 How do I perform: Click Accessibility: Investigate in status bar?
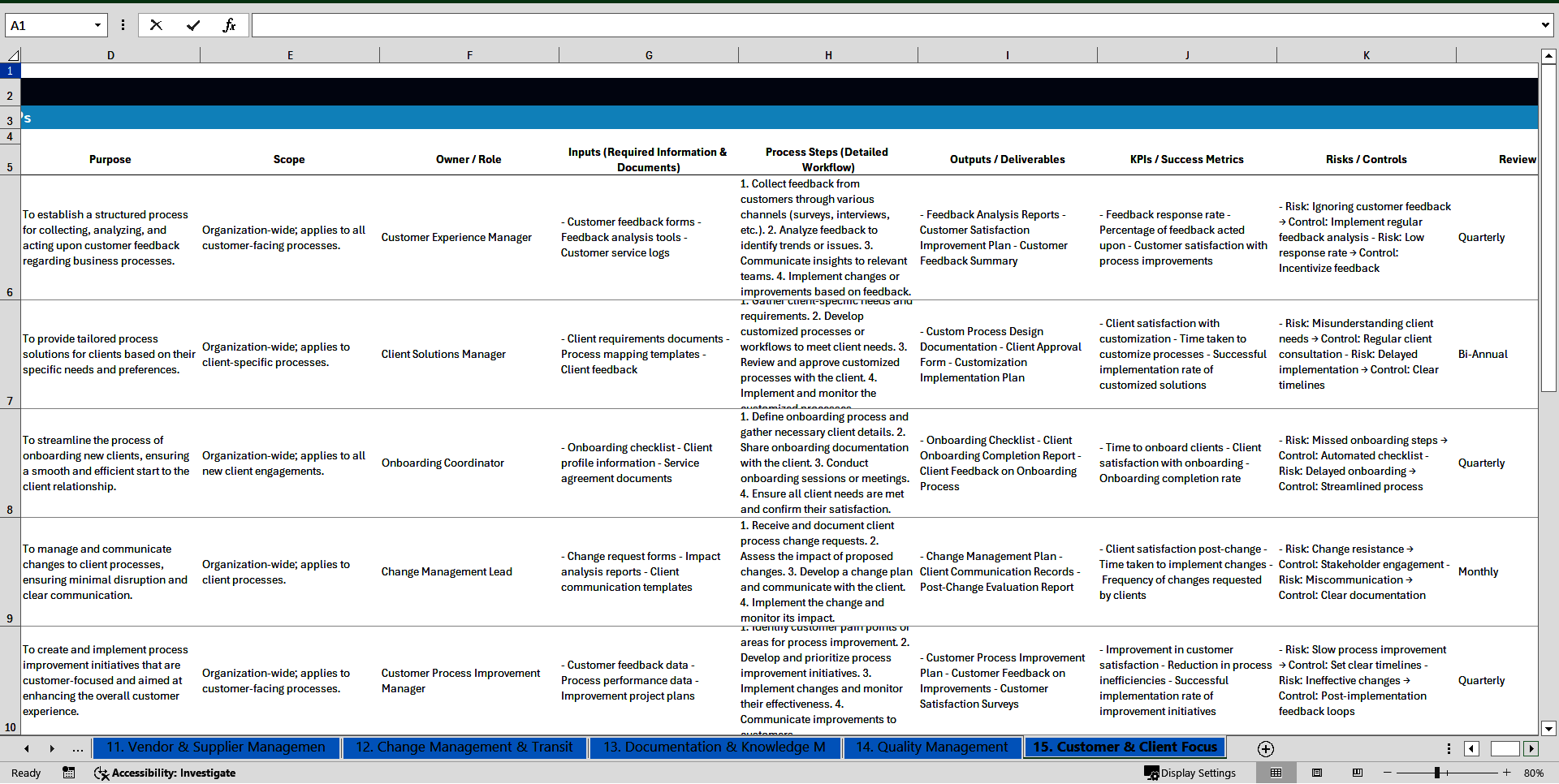pos(166,773)
